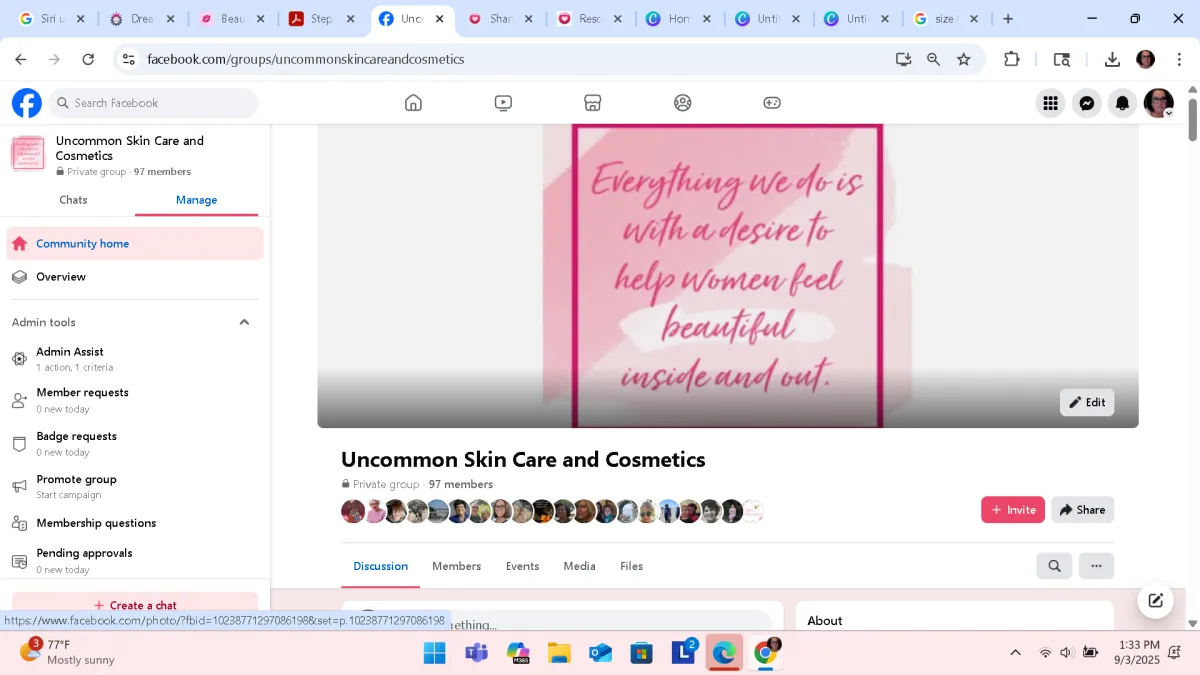
Task: Open the Events tab
Action: tap(522, 566)
